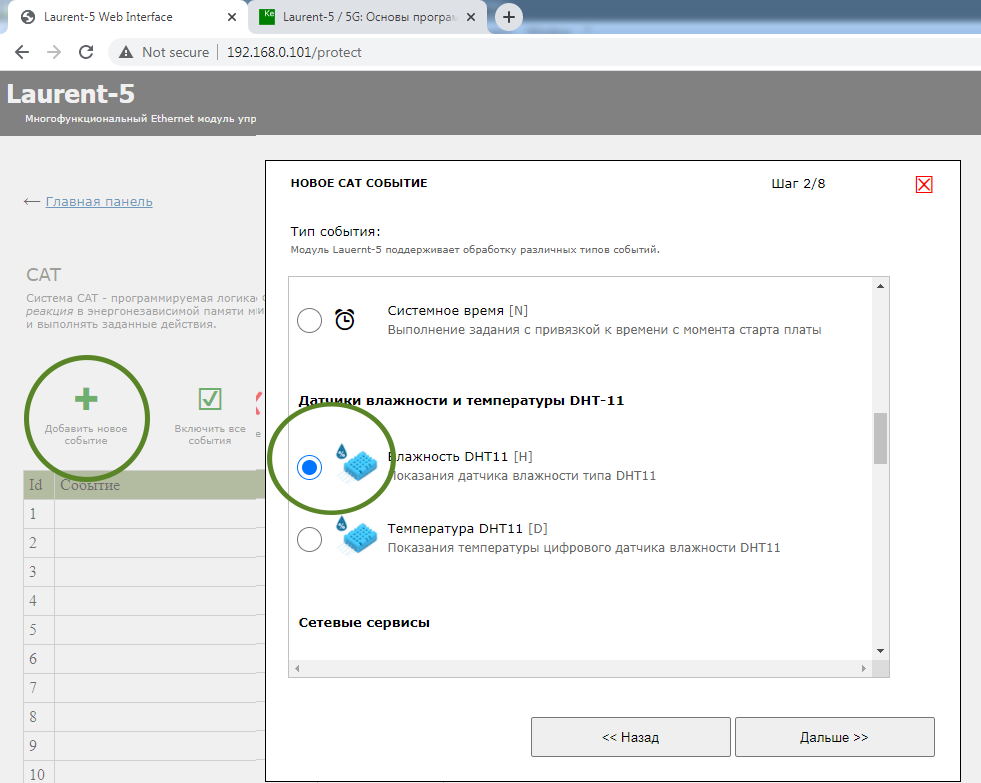This screenshot has height=783, width=981.
Task: Open a new browser tab
Action: click(510, 17)
